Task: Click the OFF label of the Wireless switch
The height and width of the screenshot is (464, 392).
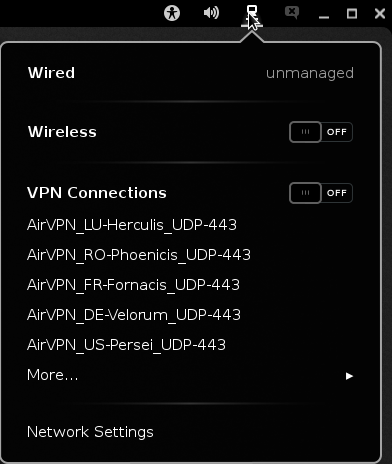Action: point(337,132)
